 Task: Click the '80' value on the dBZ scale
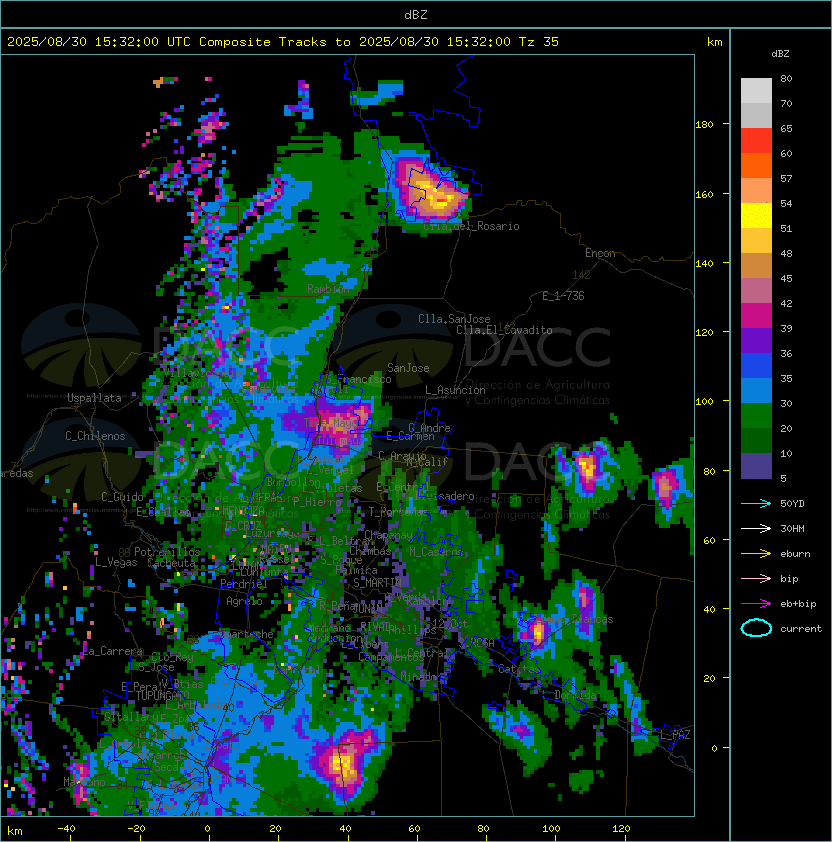tap(786, 78)
